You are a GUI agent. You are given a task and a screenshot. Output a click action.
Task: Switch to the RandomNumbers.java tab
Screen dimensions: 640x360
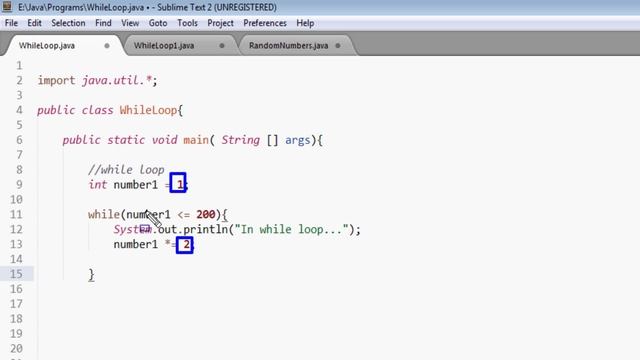coord(288,46)
